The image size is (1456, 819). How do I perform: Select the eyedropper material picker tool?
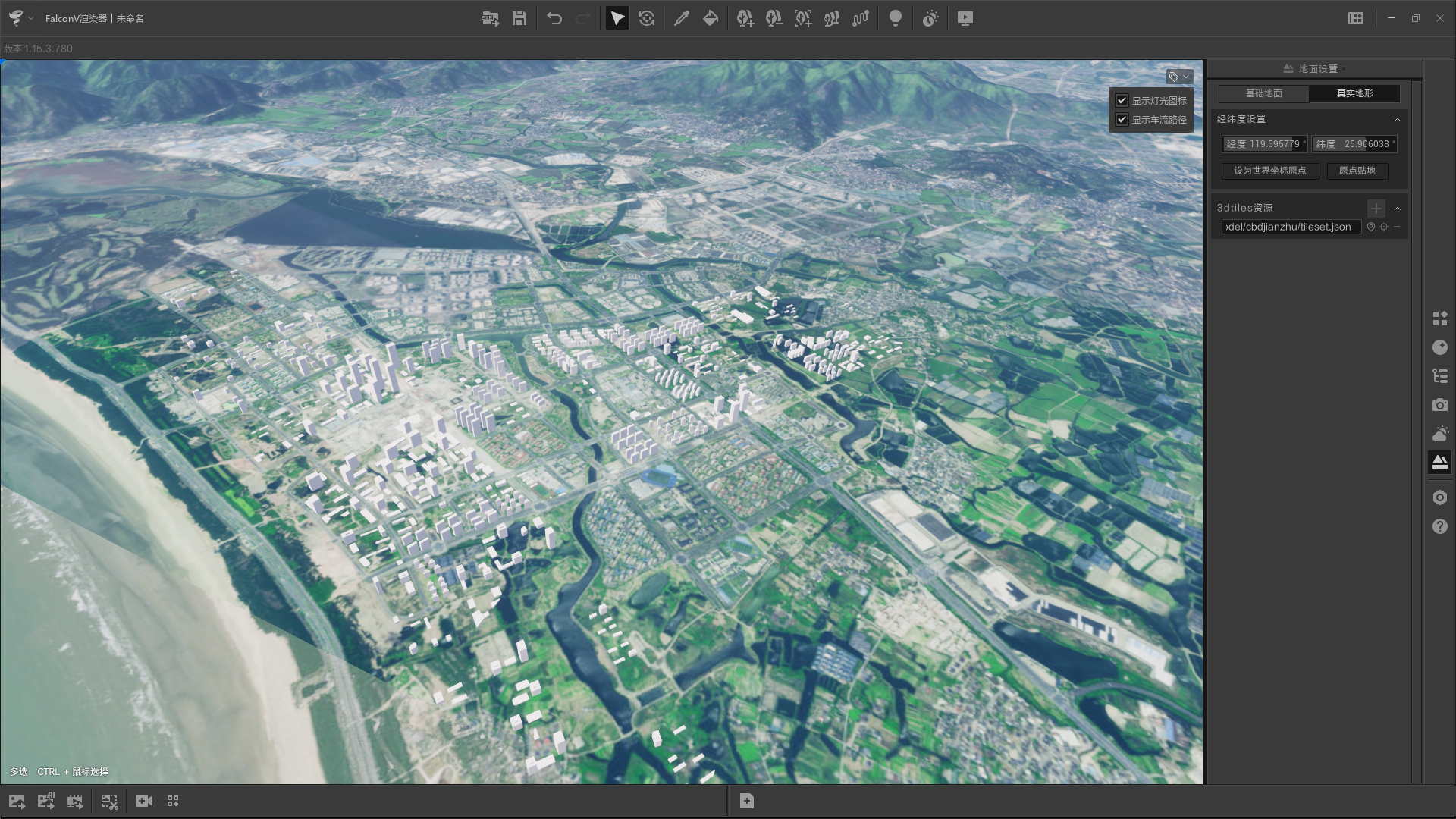pyautogui.click(x=681, y=19)
